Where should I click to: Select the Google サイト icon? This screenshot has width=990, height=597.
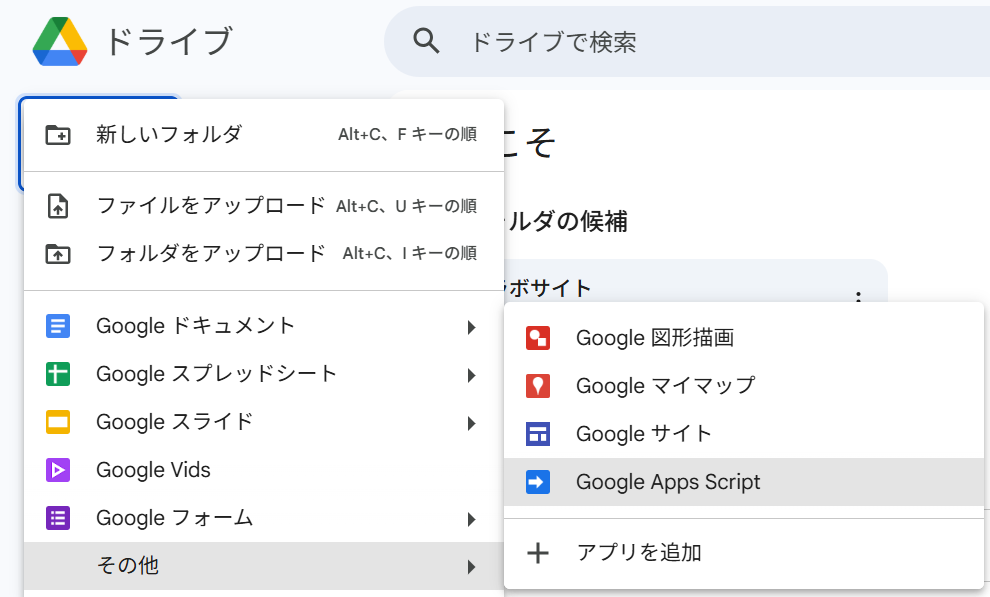click(x=538, y=434)
